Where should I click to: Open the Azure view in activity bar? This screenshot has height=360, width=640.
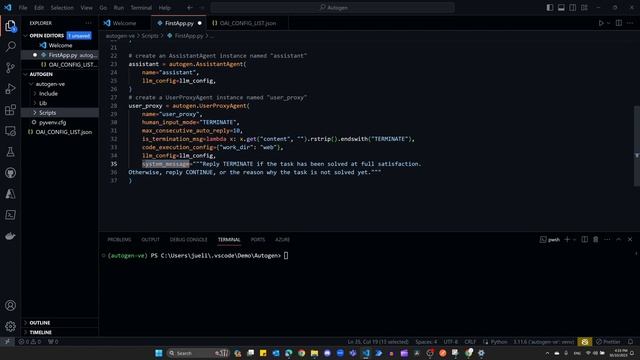(x=10, y=194)
